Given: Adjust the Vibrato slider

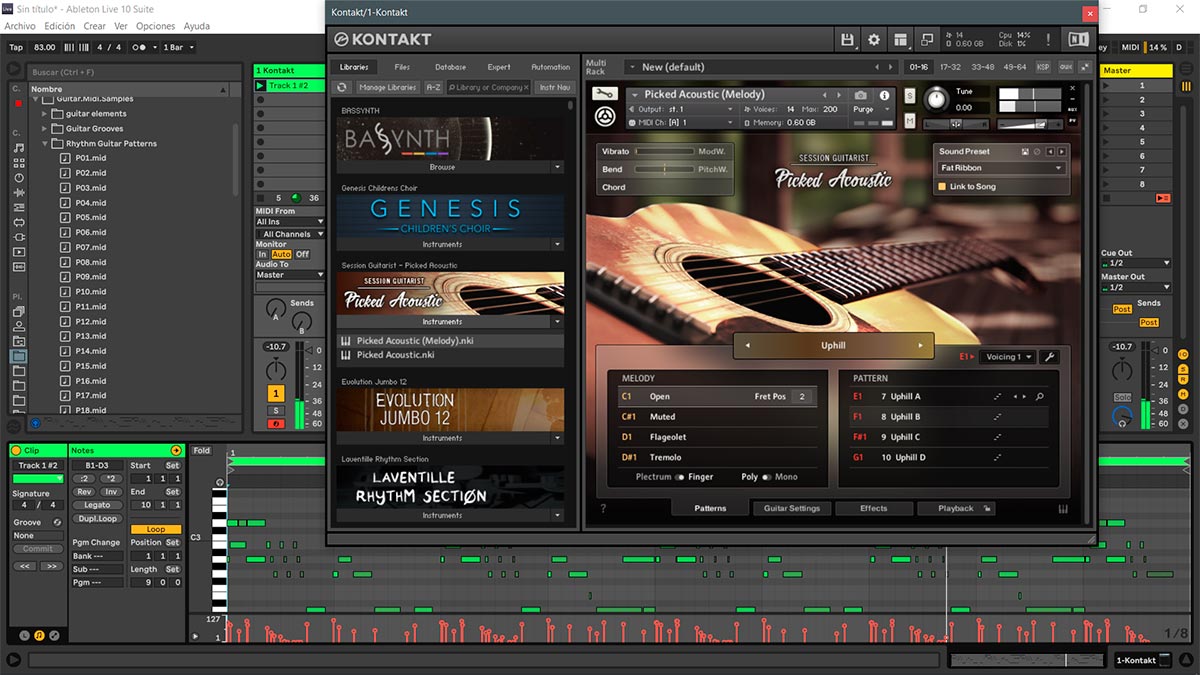Looking at the screenshot, I should tap(664, 151).
